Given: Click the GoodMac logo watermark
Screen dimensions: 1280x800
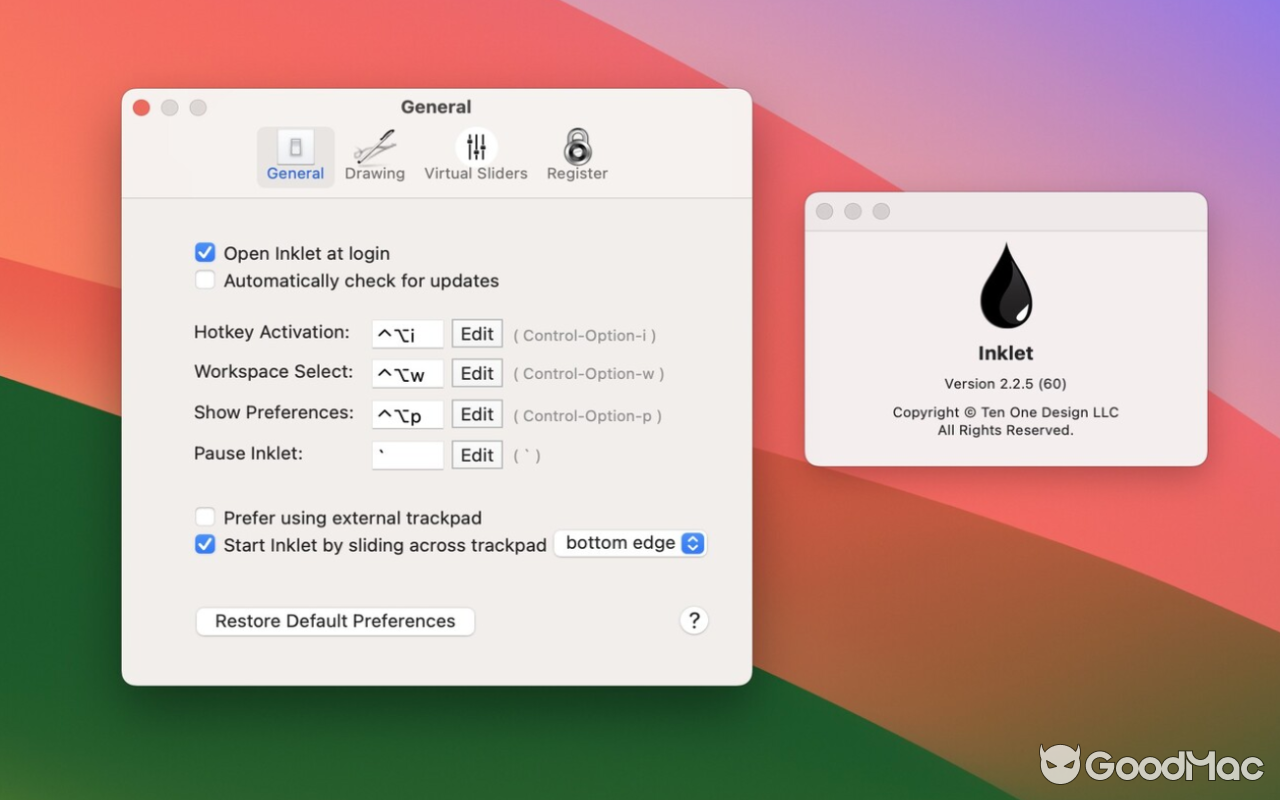Looking at the screenshot, I should [1155, 766].
